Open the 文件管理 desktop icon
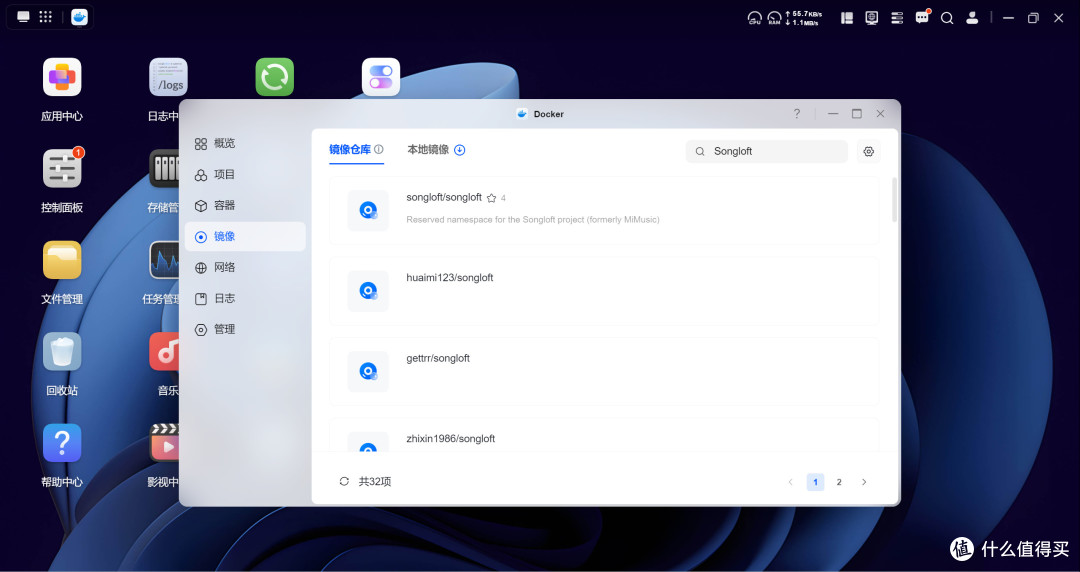The image size is (1080, 572). [62, 260]
